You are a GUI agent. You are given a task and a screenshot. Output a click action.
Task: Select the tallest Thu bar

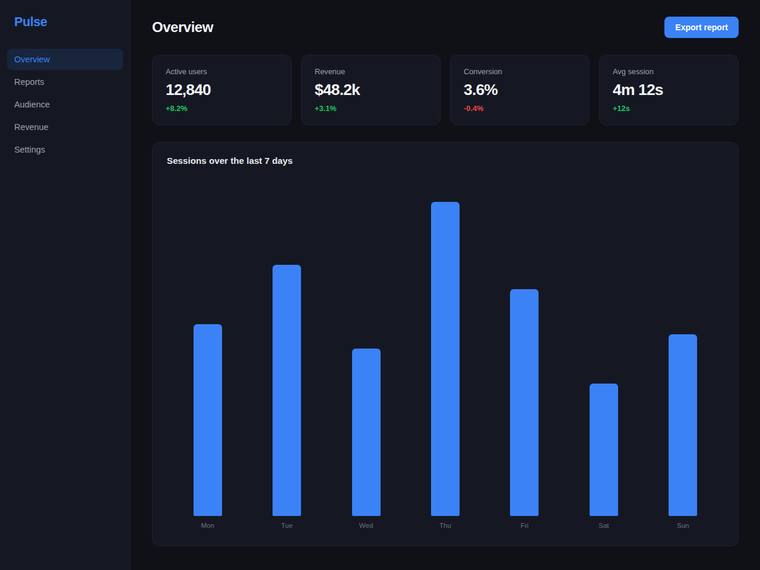tap(445, 359)
